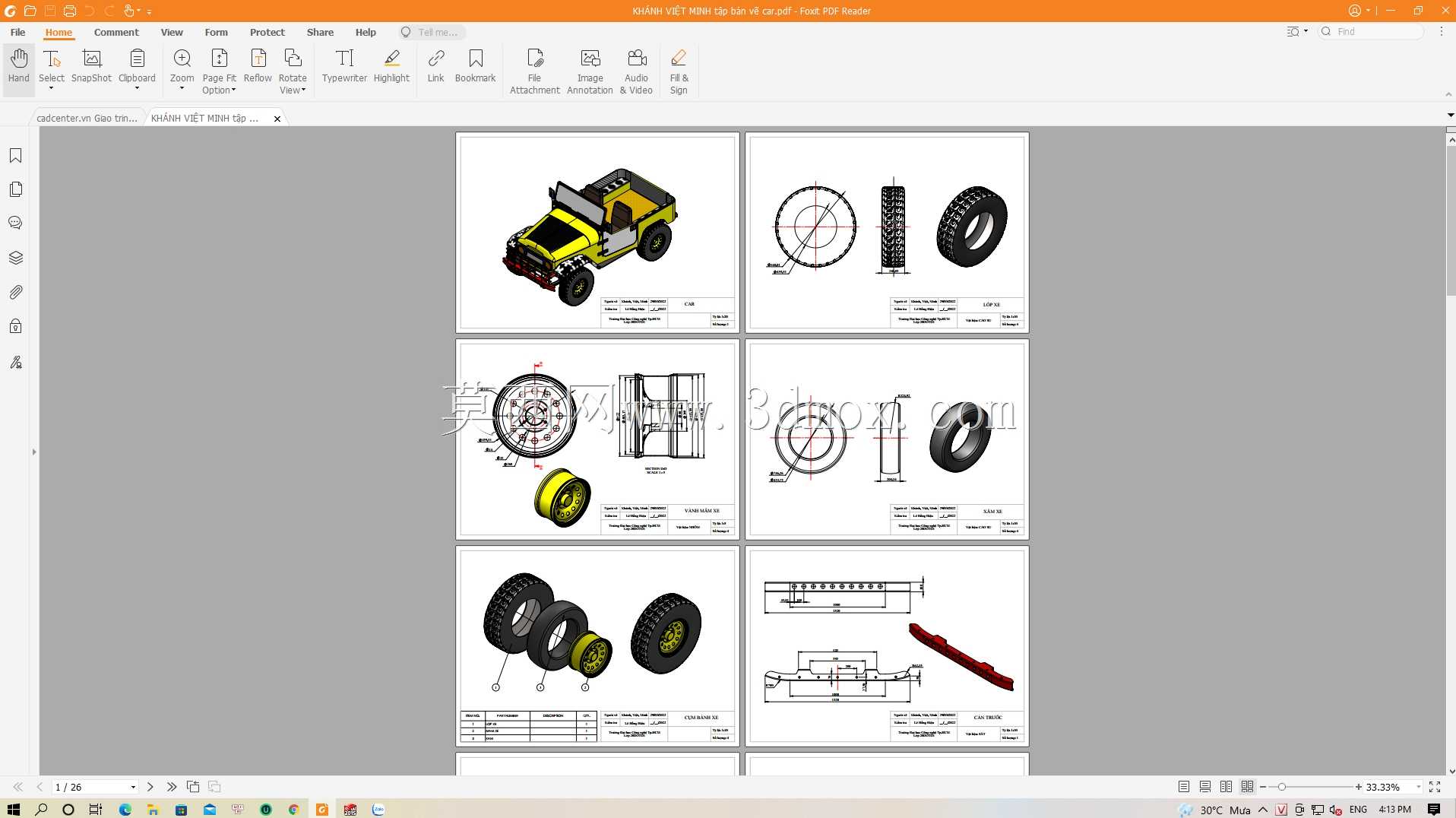The height and width of the screenshot is (818, 1456).
Task: Switch to Continuous Facing view
Action: (1247, 787)
